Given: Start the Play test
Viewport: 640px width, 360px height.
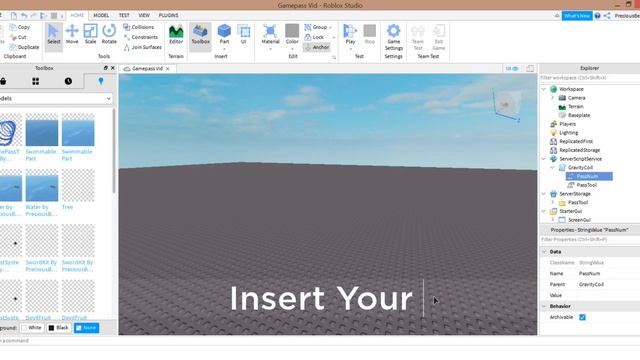Looking at the screenshot, I should (x=350, y=34).
